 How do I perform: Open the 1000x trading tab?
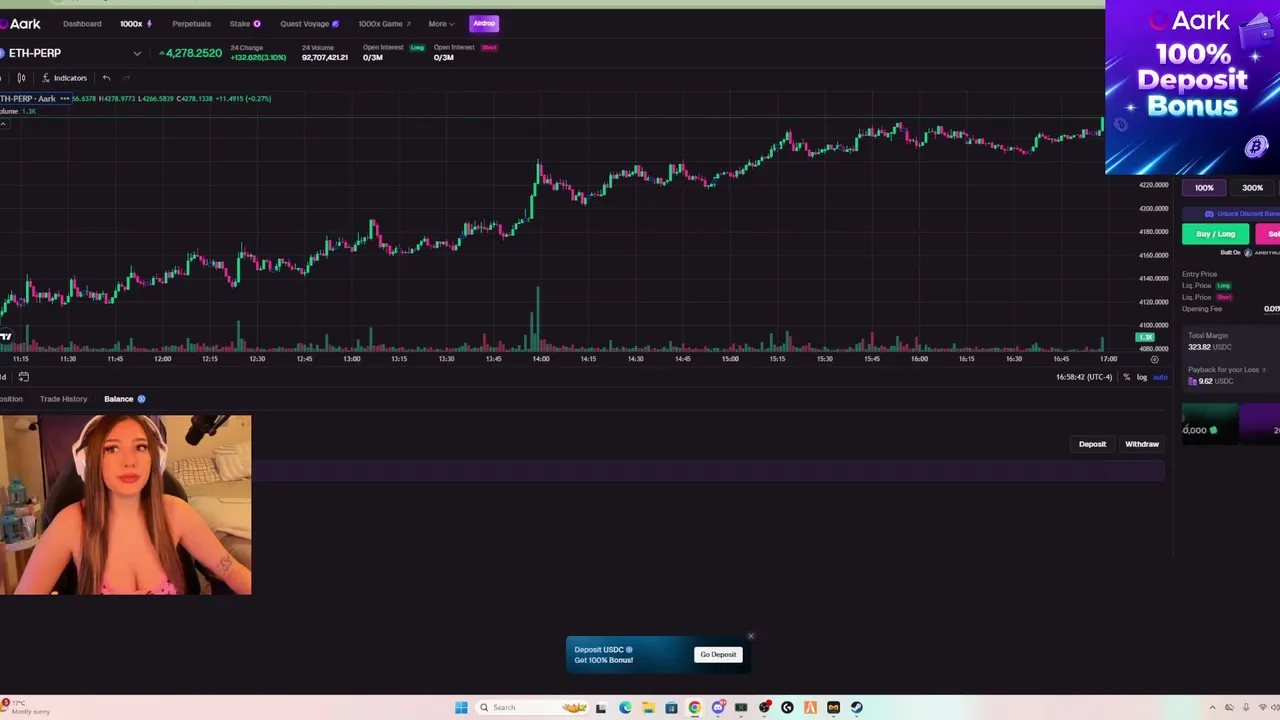tap(135, 23)
